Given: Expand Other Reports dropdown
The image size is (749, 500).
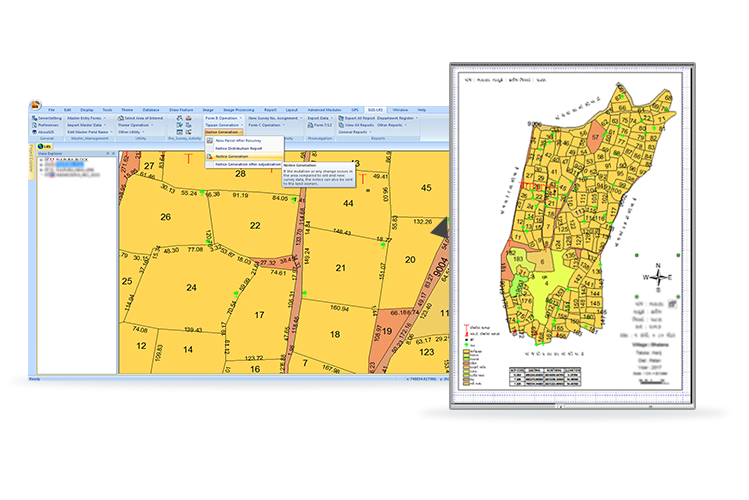Looking at the screenshot, I should coord(392,125).
